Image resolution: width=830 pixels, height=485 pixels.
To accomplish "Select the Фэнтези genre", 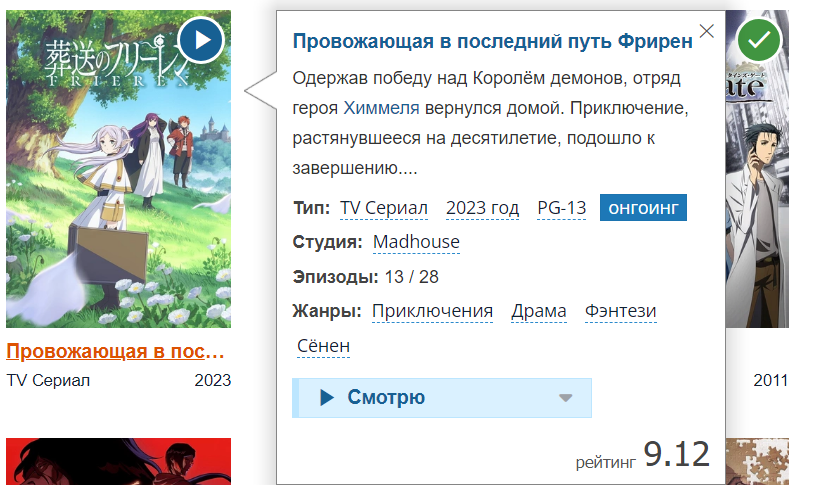I will coord(620,311).
